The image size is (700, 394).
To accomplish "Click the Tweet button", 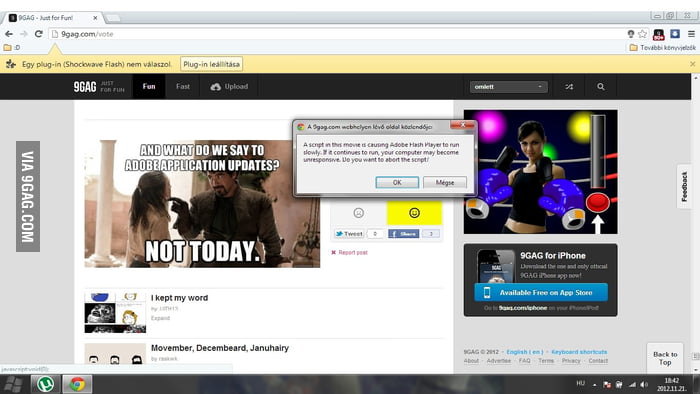I will click(x=349, y=234).
